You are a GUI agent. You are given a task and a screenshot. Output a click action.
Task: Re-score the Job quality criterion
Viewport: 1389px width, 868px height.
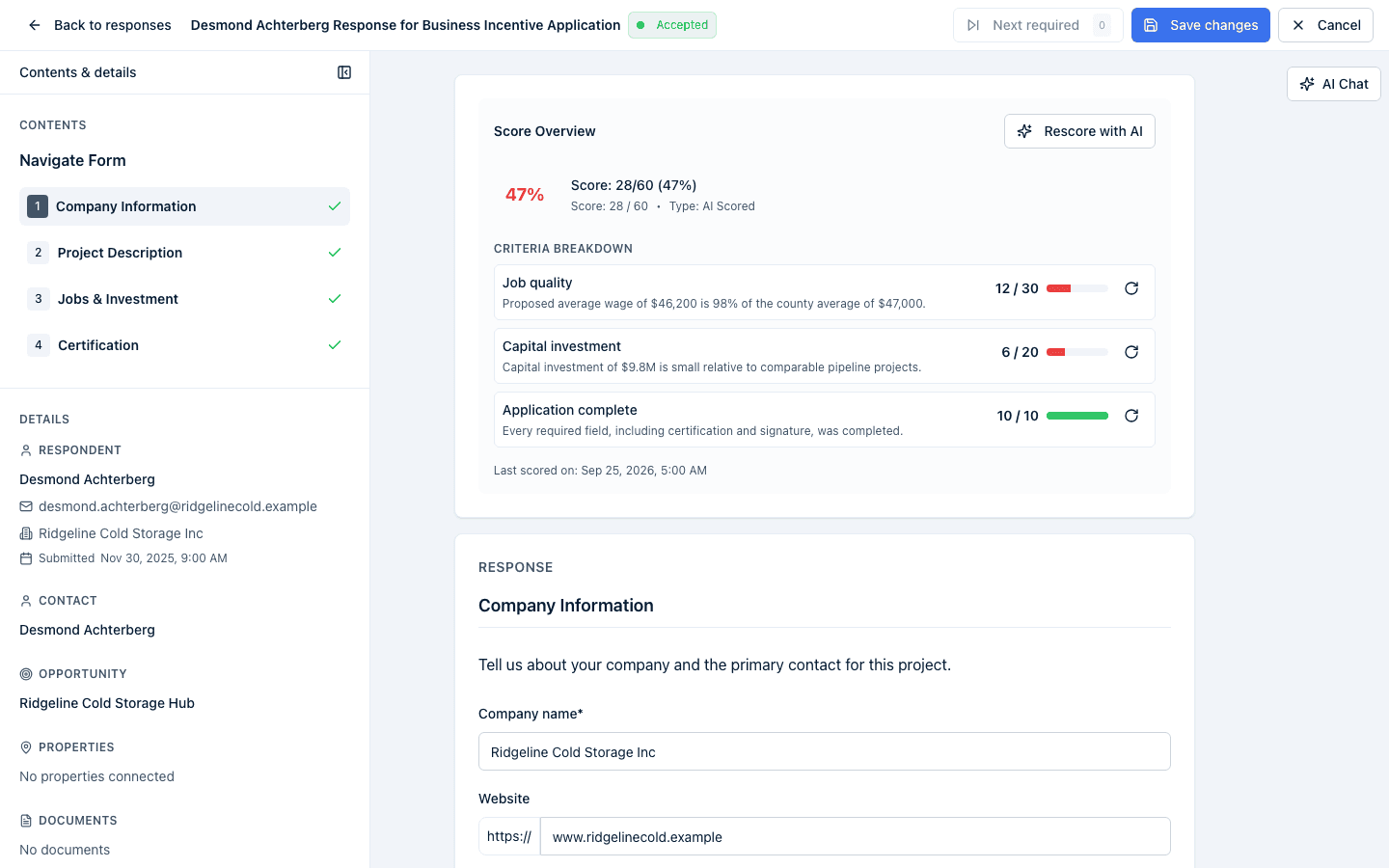pos(1131,288)
